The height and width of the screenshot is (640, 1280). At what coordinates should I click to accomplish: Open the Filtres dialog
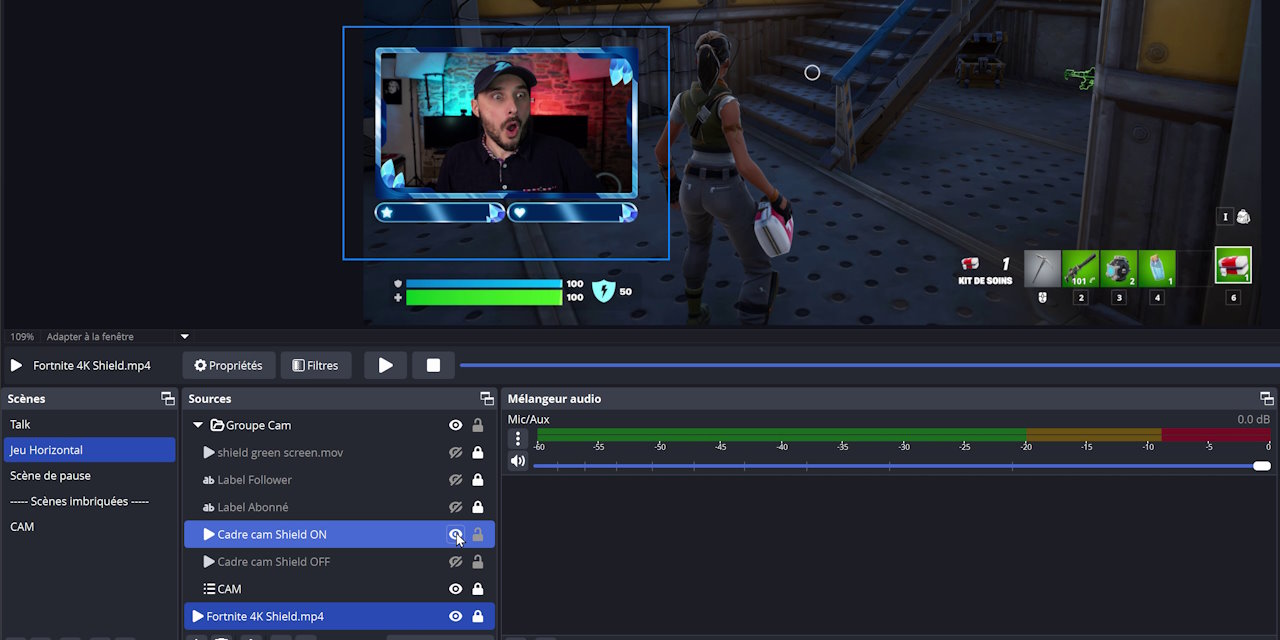pos(316,365)
